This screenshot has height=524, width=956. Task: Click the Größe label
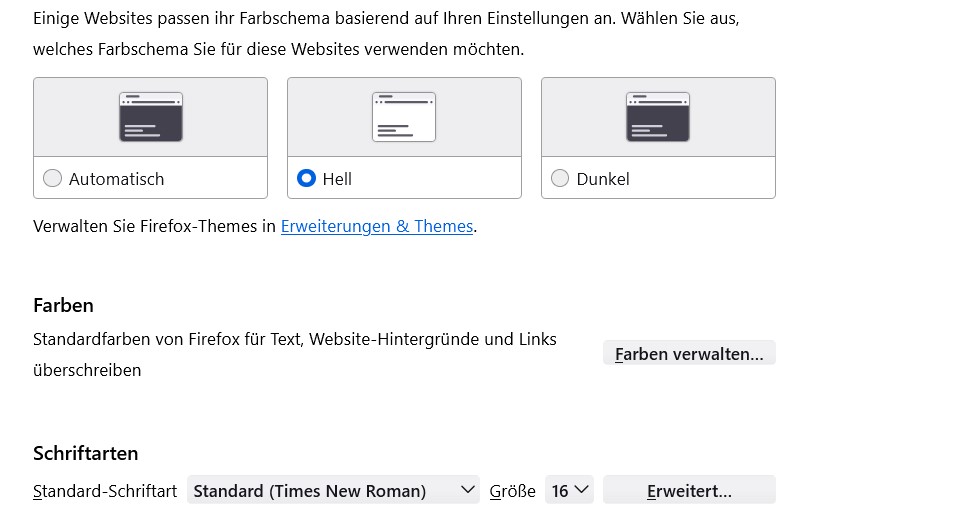pyautogui.click(x=513, y=491)
